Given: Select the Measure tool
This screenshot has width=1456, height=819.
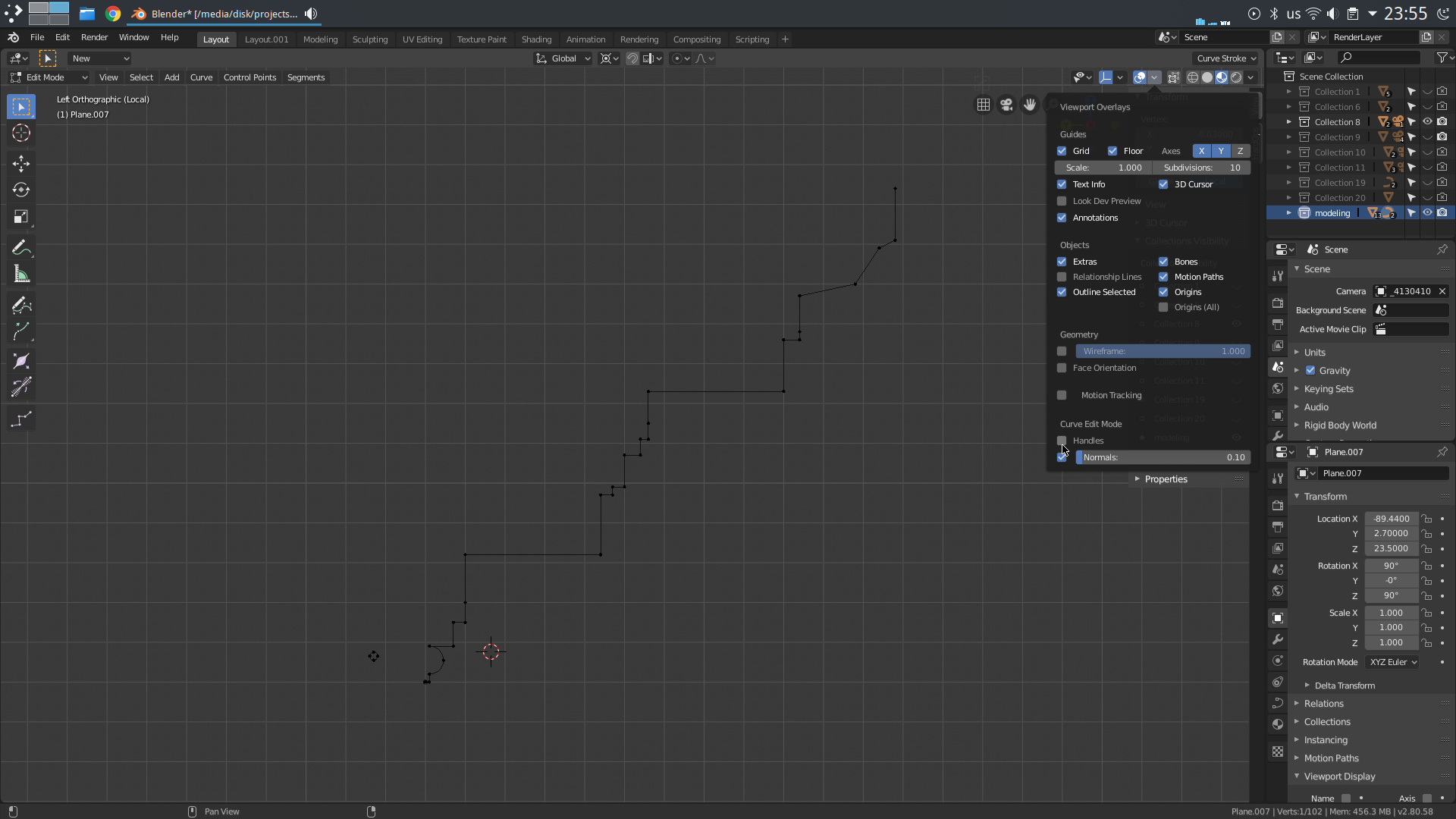Looking at the screenshot, I should (20, 275).
